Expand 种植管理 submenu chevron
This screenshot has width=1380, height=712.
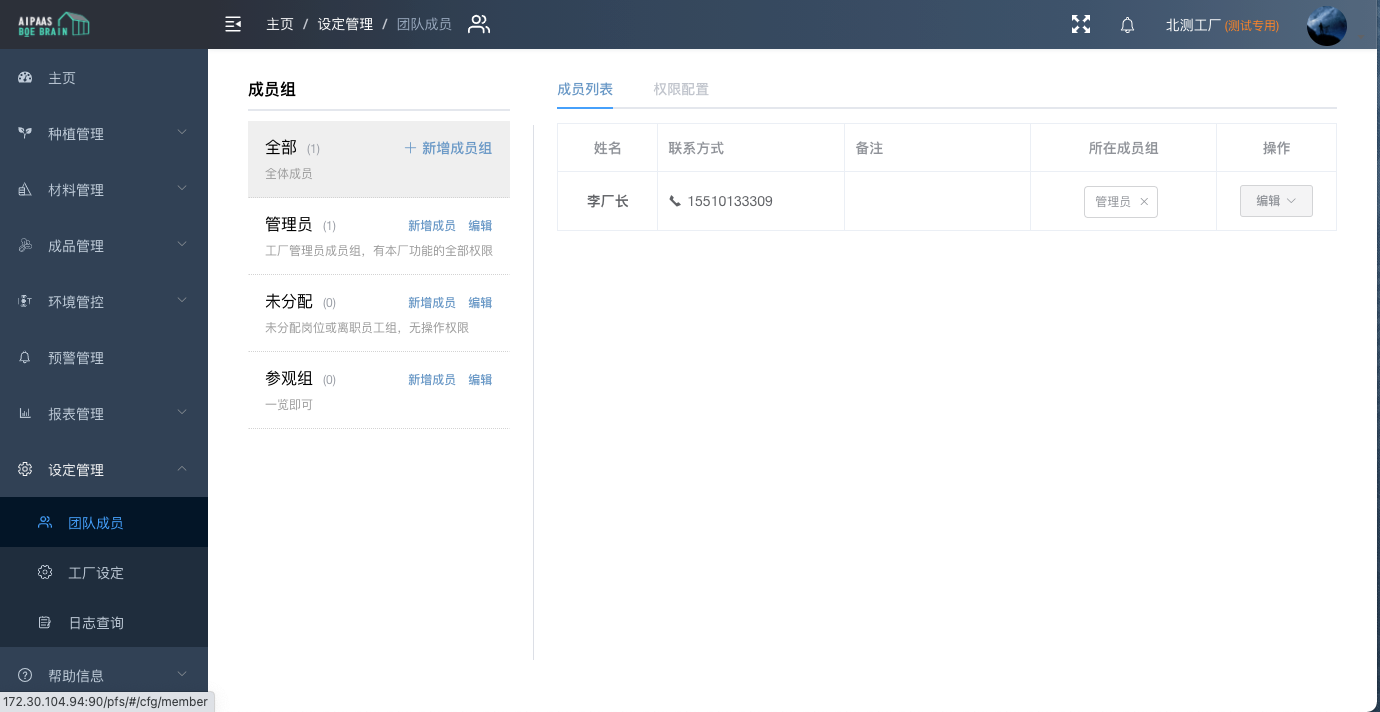182,132
